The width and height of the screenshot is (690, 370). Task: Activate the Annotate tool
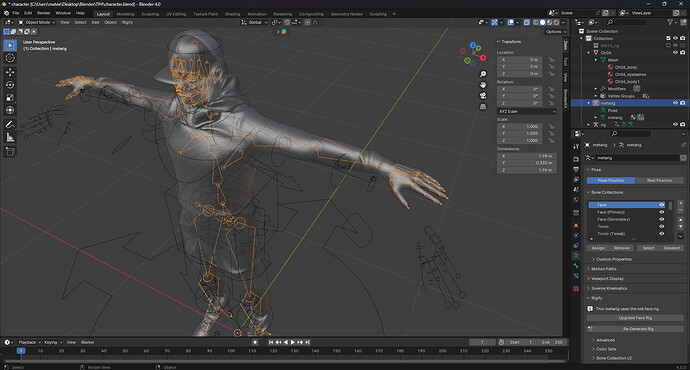point(10,125)
